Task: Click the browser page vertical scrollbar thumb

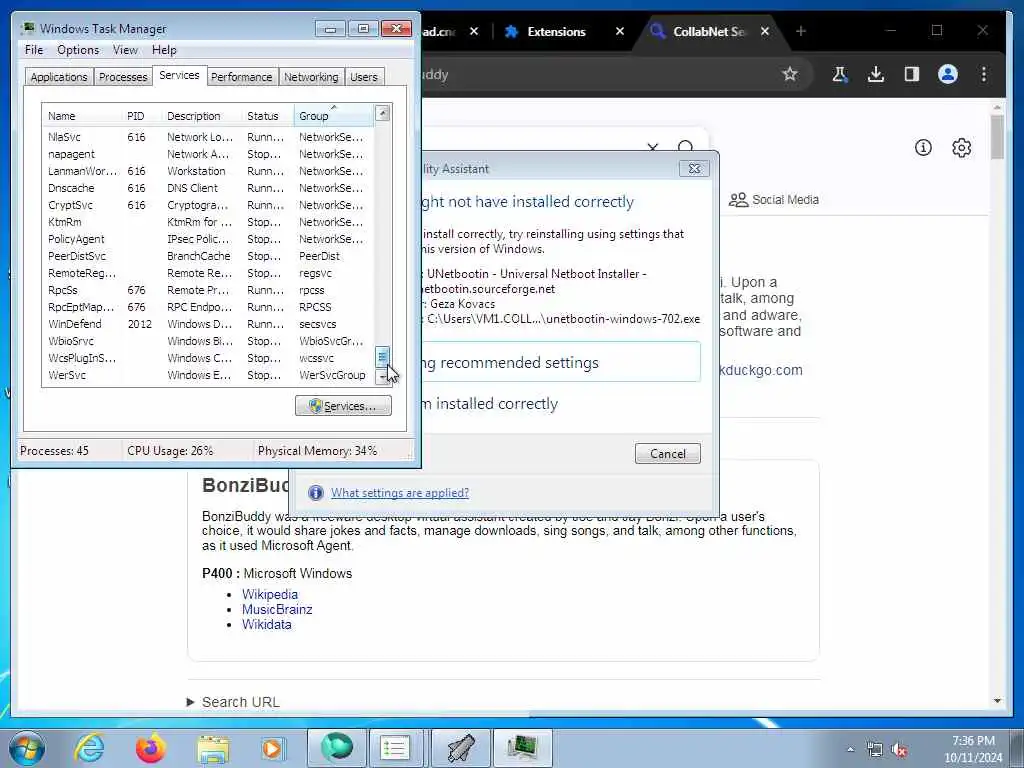Action: tap(997, 137)
